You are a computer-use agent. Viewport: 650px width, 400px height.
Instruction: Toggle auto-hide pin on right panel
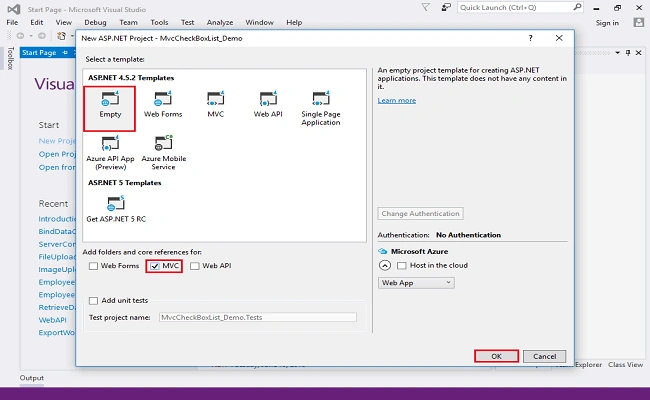pyautogui.click(x=628, y=53)
